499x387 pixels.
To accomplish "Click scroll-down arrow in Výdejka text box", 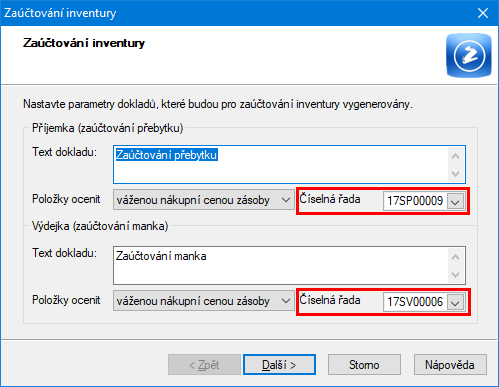I will (455, 275).
